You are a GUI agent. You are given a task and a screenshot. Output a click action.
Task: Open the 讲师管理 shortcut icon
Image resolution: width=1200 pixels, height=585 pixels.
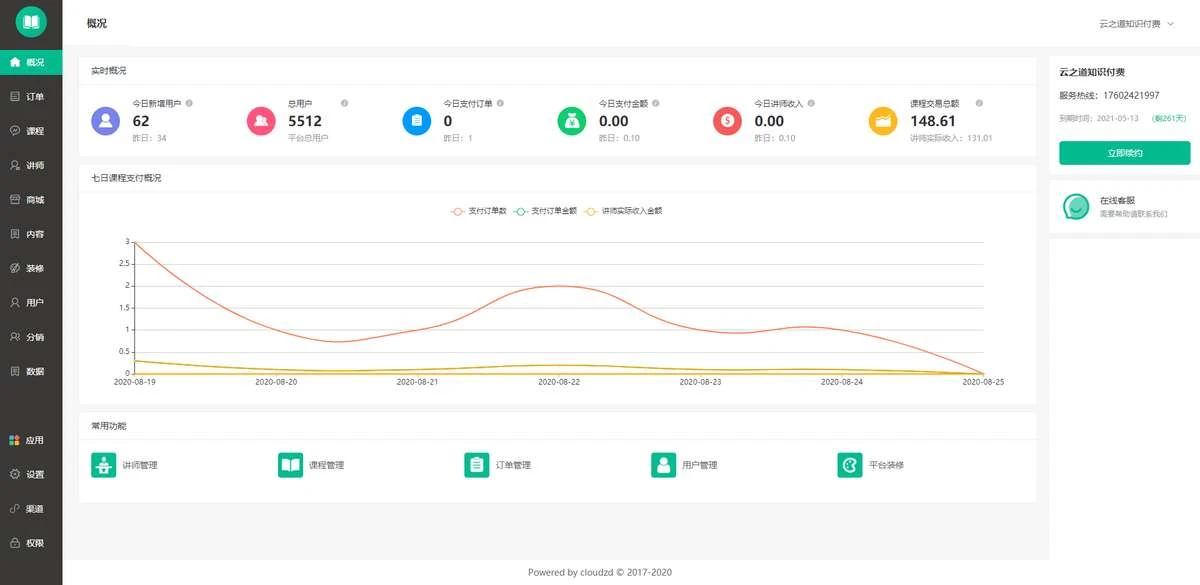click(x=104, y=465)
